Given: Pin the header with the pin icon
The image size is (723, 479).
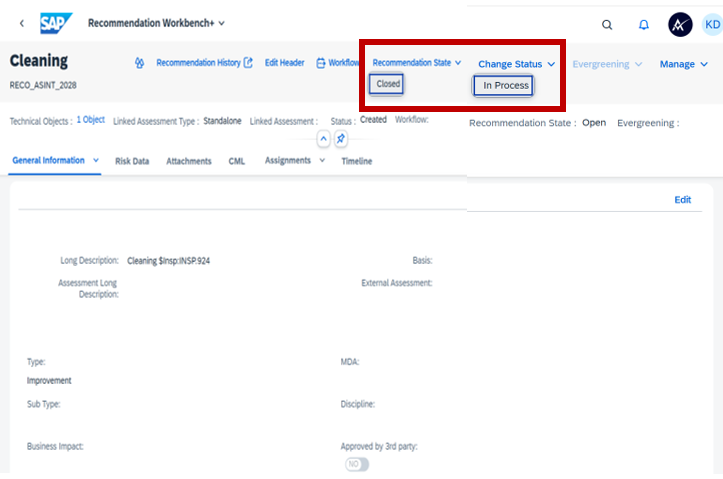Looking at the screenshot, I should (341, 139).
